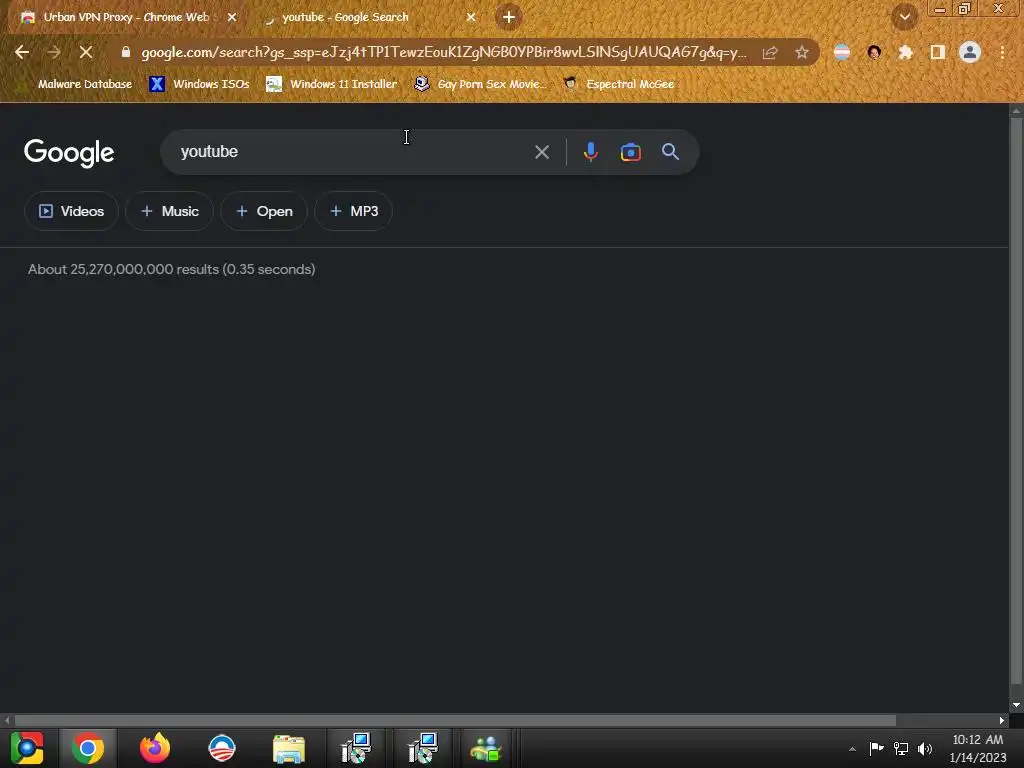1024x768 pixels.
Task: Open a new tab
Action: [509, 17]
